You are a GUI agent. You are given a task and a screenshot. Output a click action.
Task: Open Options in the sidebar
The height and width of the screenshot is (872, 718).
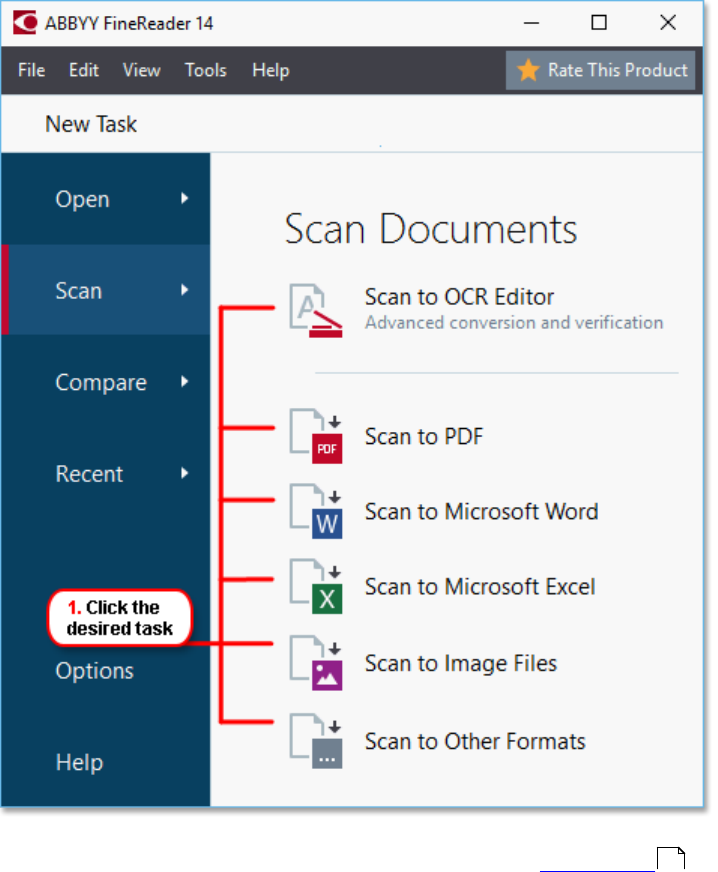tap(95, 671)
